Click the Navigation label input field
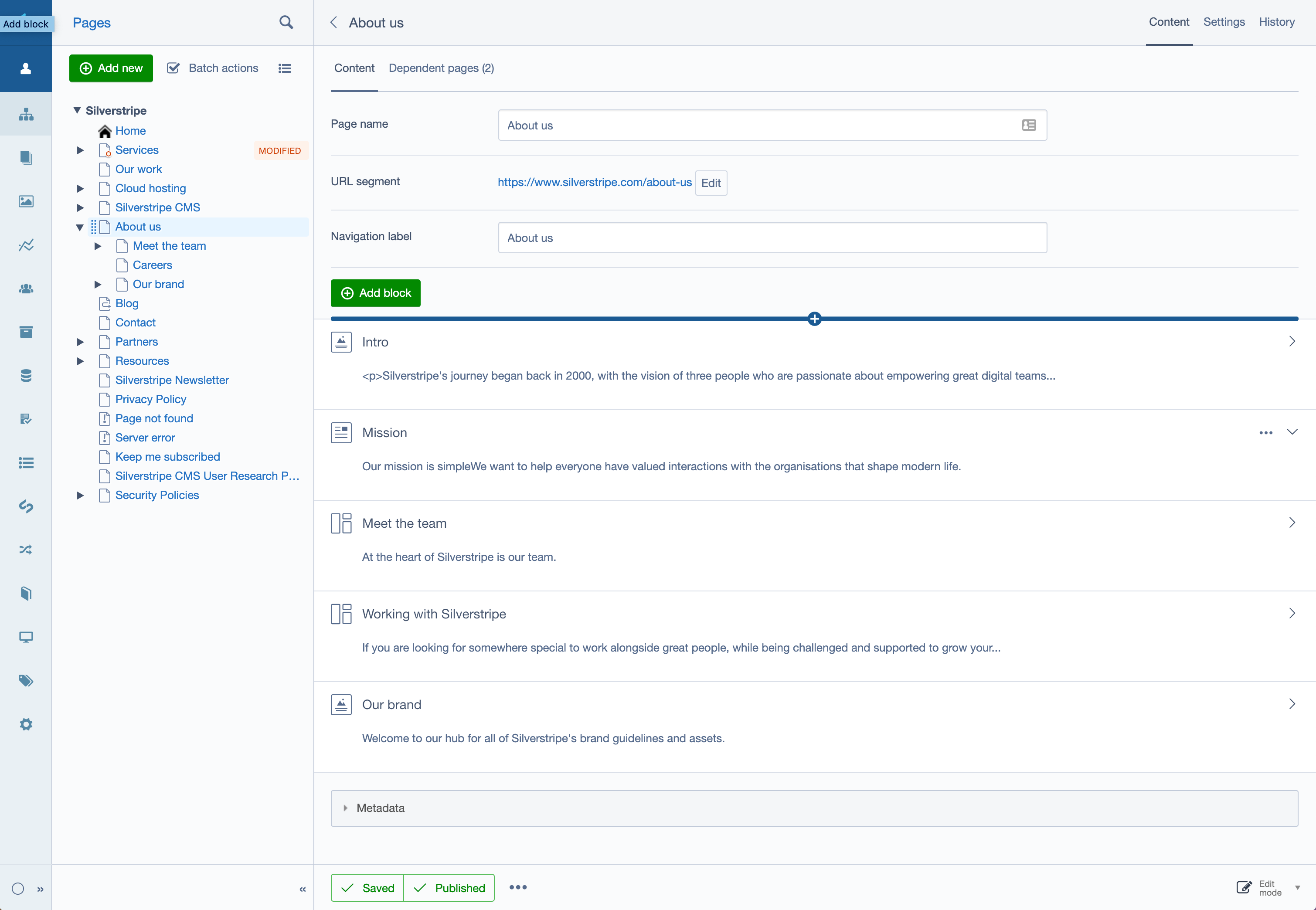 click(x=772, y=238)
